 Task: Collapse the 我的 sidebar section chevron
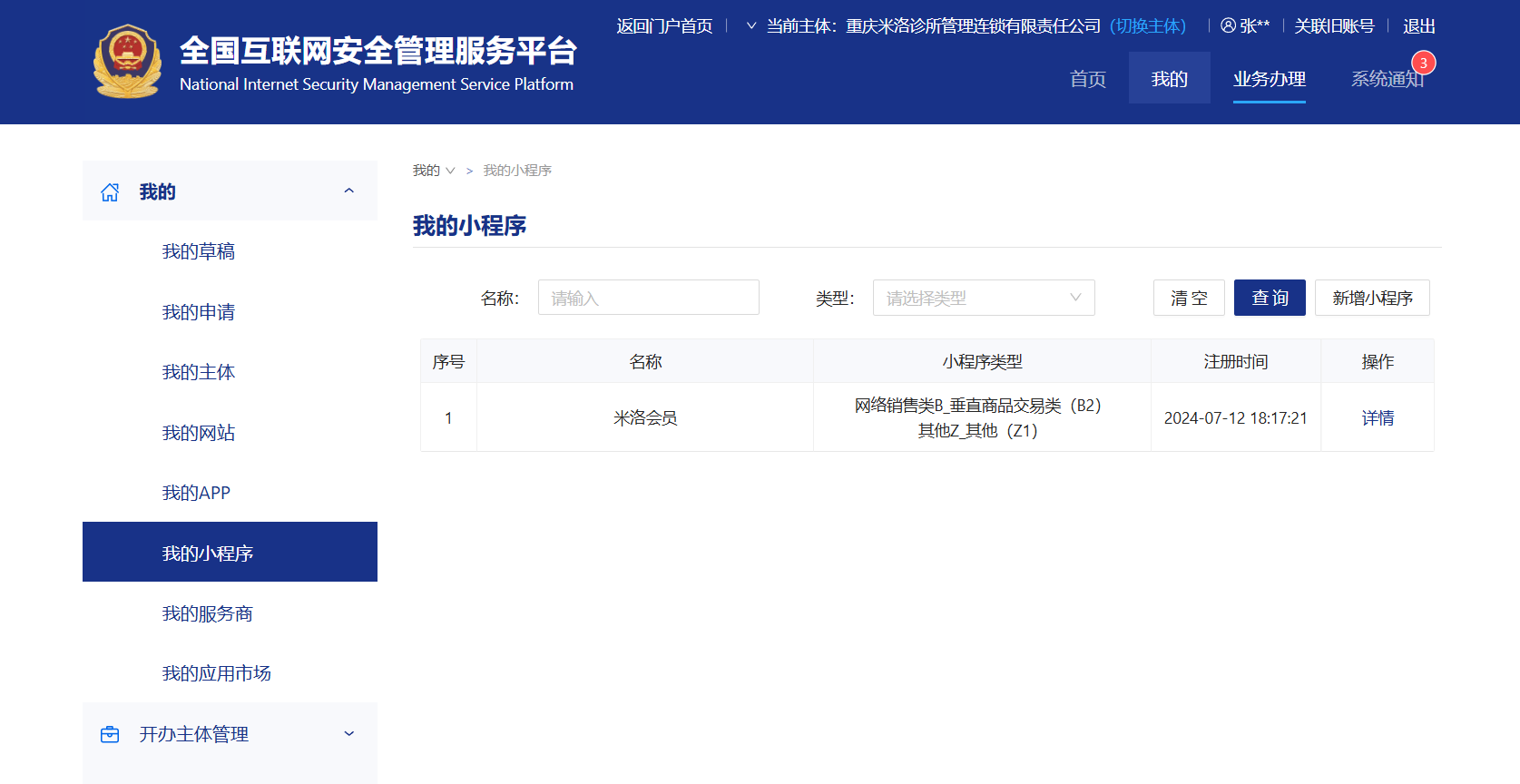pos(349,191)
